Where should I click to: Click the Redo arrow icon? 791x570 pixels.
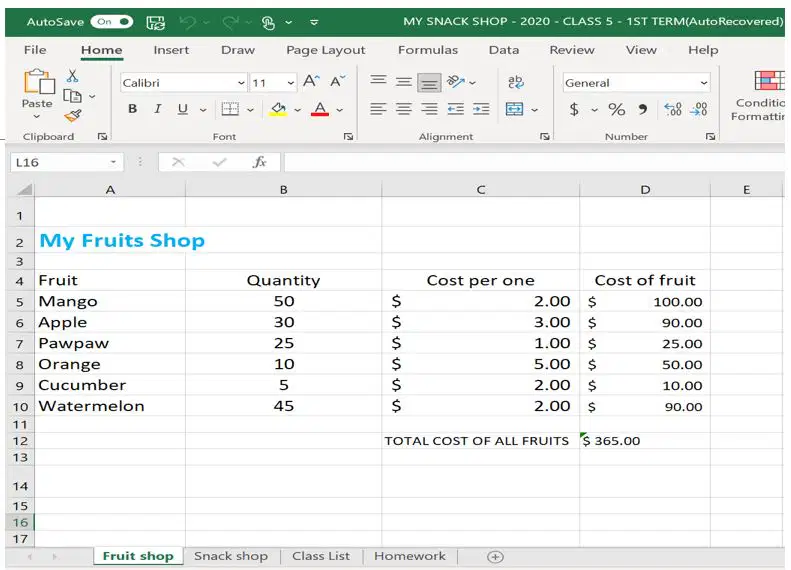coord(231,22)
